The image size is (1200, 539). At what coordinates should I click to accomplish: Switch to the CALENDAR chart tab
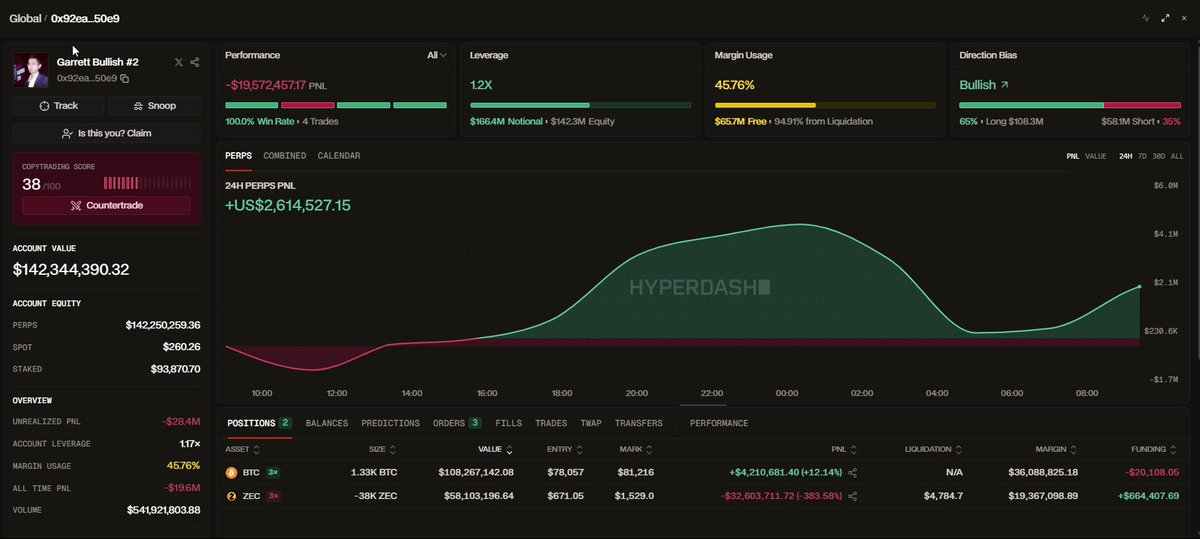coord(339,156)
